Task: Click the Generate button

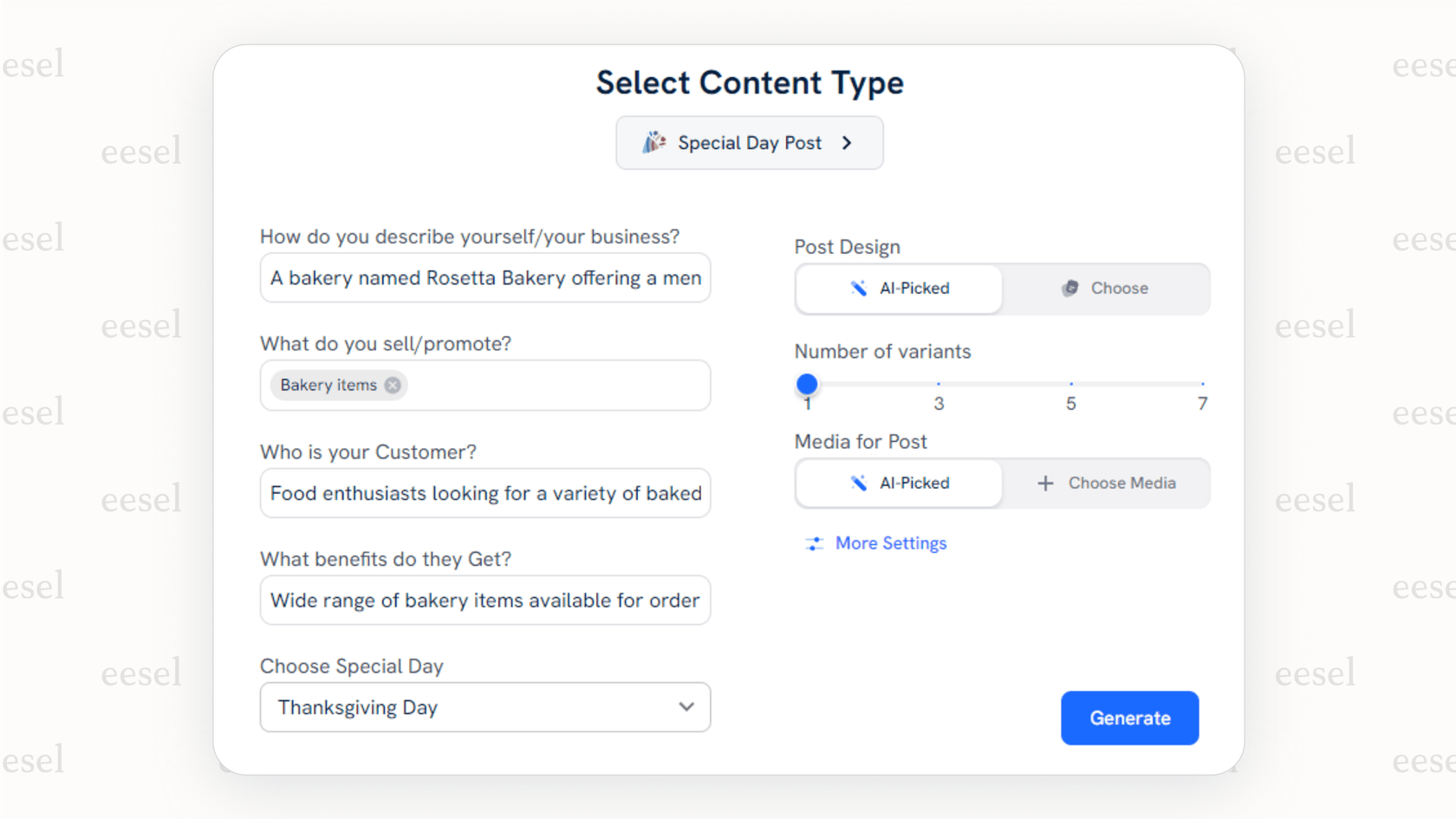Action: [1129, 718]
